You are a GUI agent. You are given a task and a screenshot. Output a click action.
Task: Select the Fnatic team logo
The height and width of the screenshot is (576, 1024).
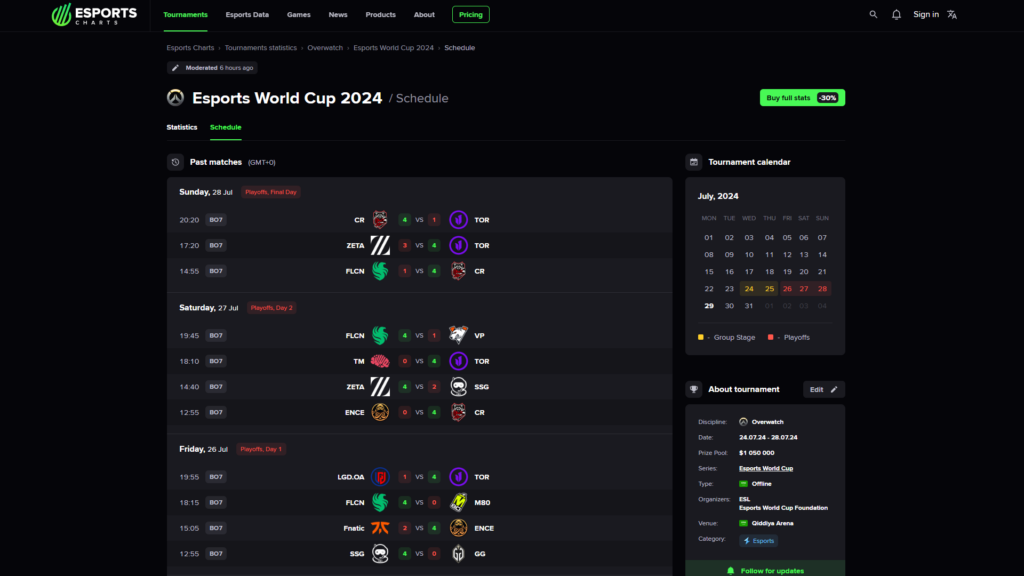380,527
